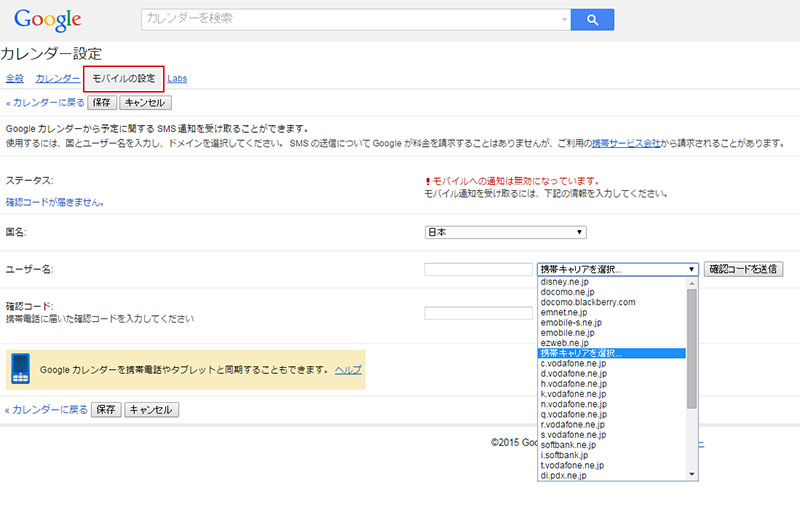Screen dimensions: 800x507
Task: Select the モバイルの設定 tab
Action: 123,79
